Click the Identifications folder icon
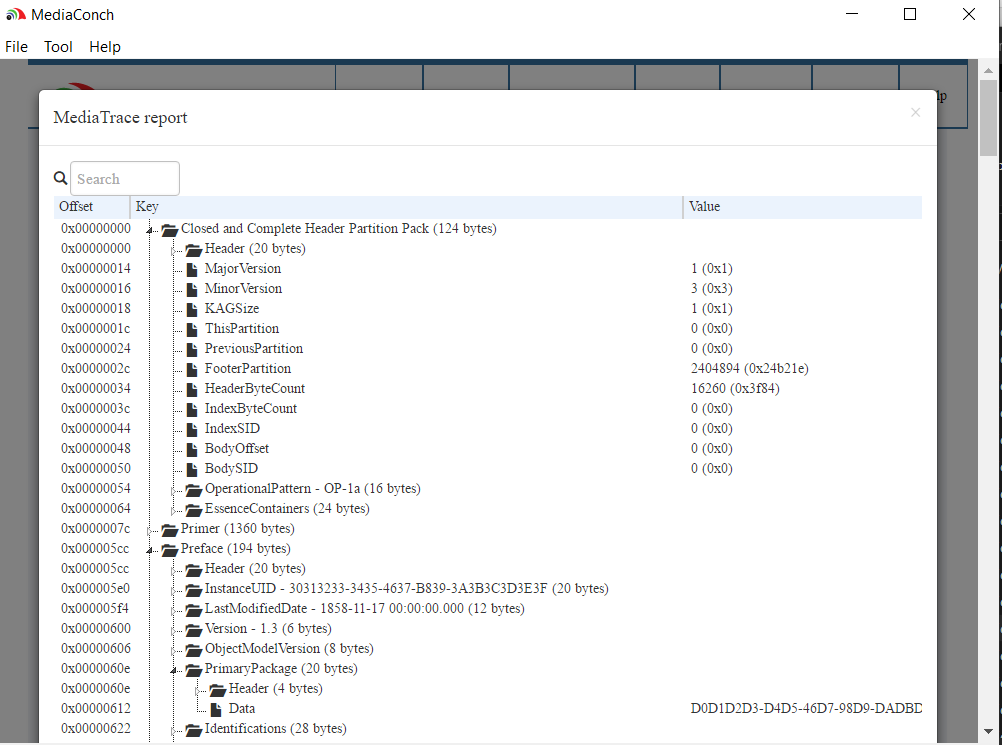The height and width of the screenshot is (745, 1002). [194, 730]
